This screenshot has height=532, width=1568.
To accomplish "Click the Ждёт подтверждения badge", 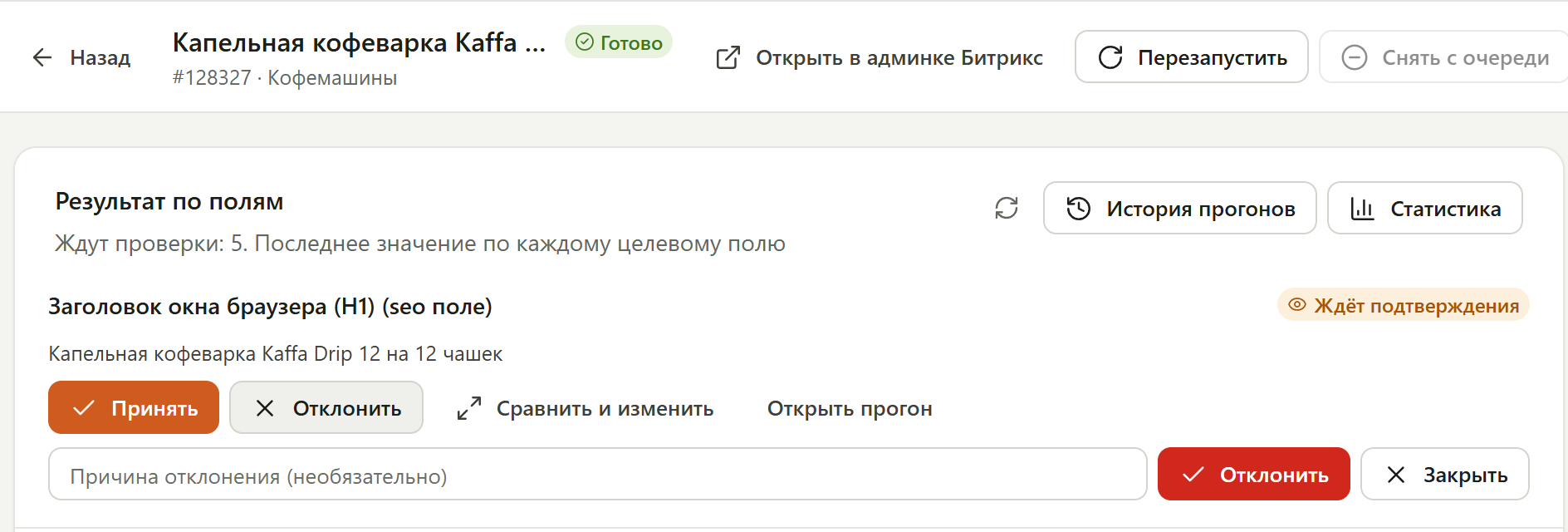I will click(x=1404, y=305).
